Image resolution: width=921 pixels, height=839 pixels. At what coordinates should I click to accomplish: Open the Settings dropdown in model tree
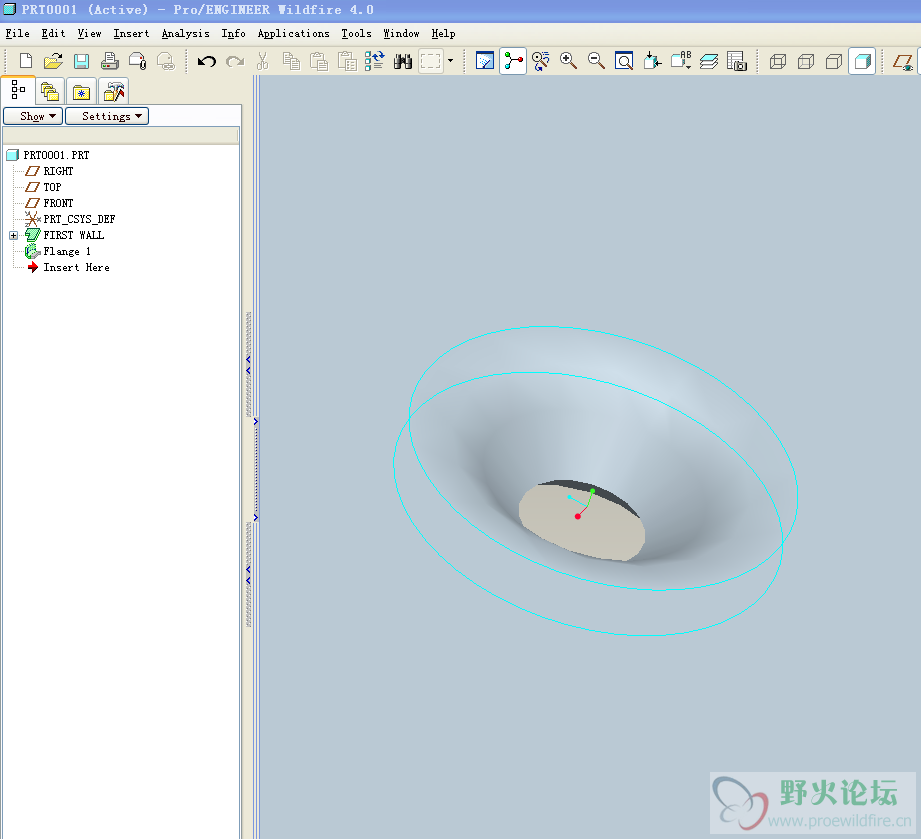107,116
